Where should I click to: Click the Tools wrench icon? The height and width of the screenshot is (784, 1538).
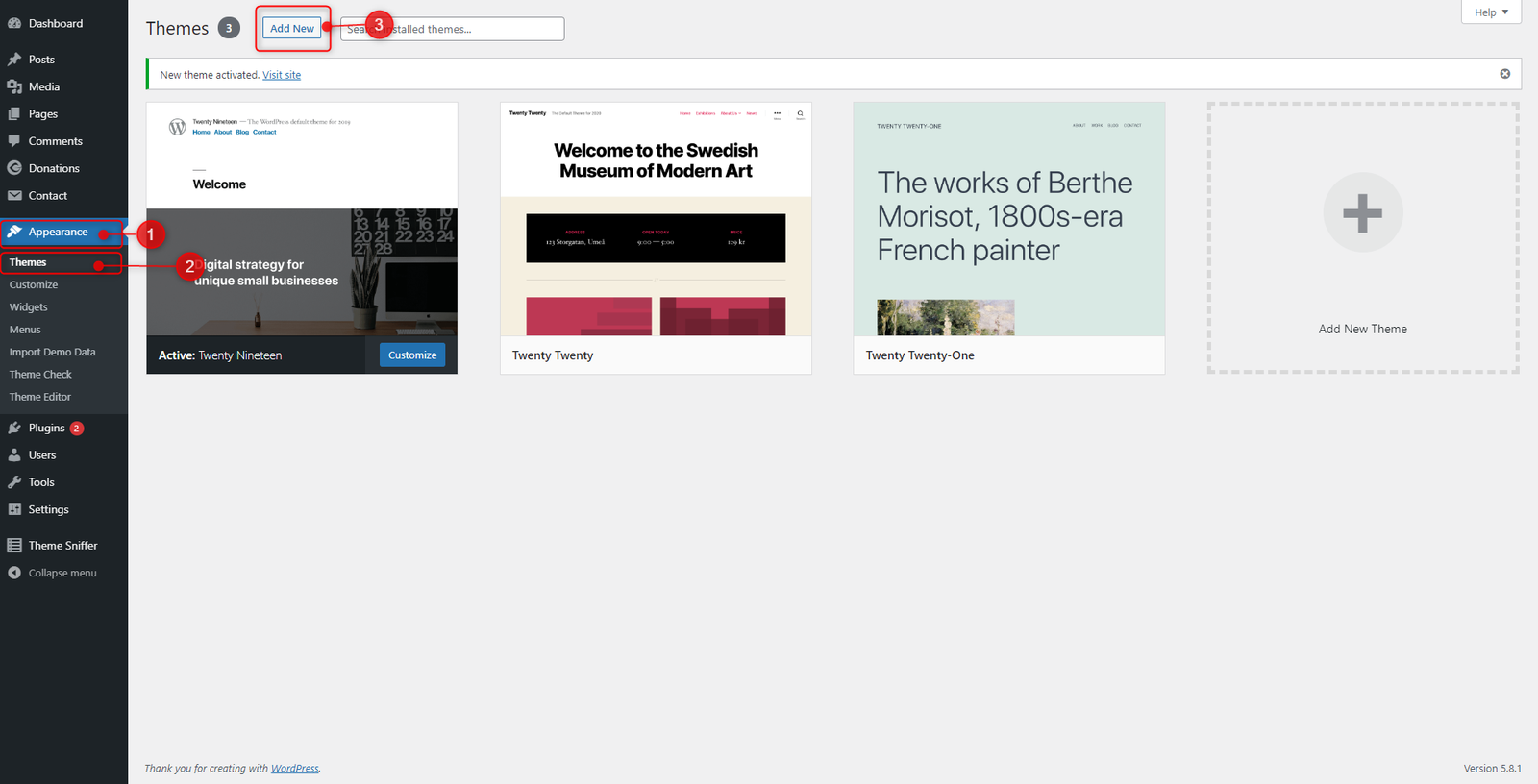click(x=14, y=482)
